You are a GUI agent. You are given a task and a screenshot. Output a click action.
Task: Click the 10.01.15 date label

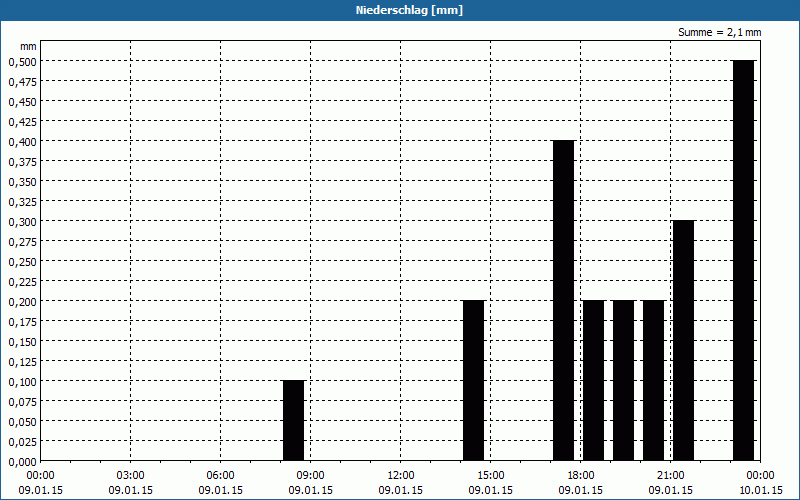pyautogui.click(x=760, y=490)
